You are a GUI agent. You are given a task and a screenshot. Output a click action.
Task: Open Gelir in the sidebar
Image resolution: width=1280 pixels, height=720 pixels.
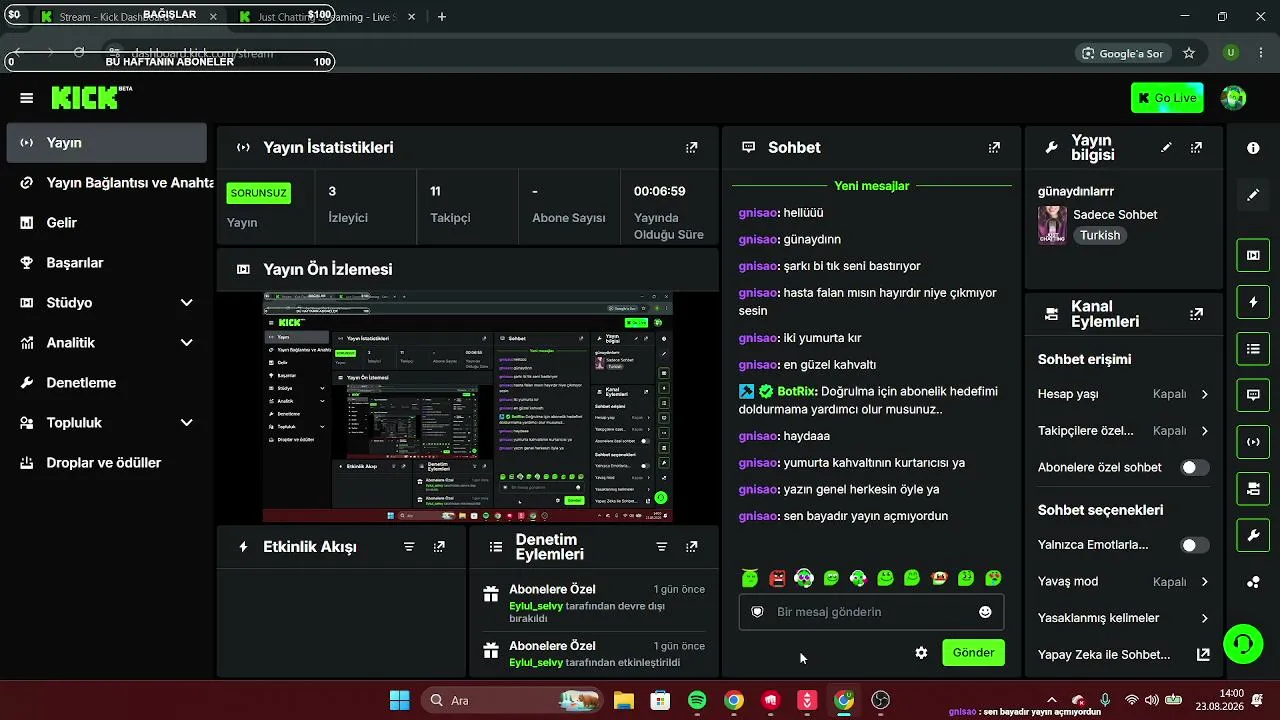106,223
